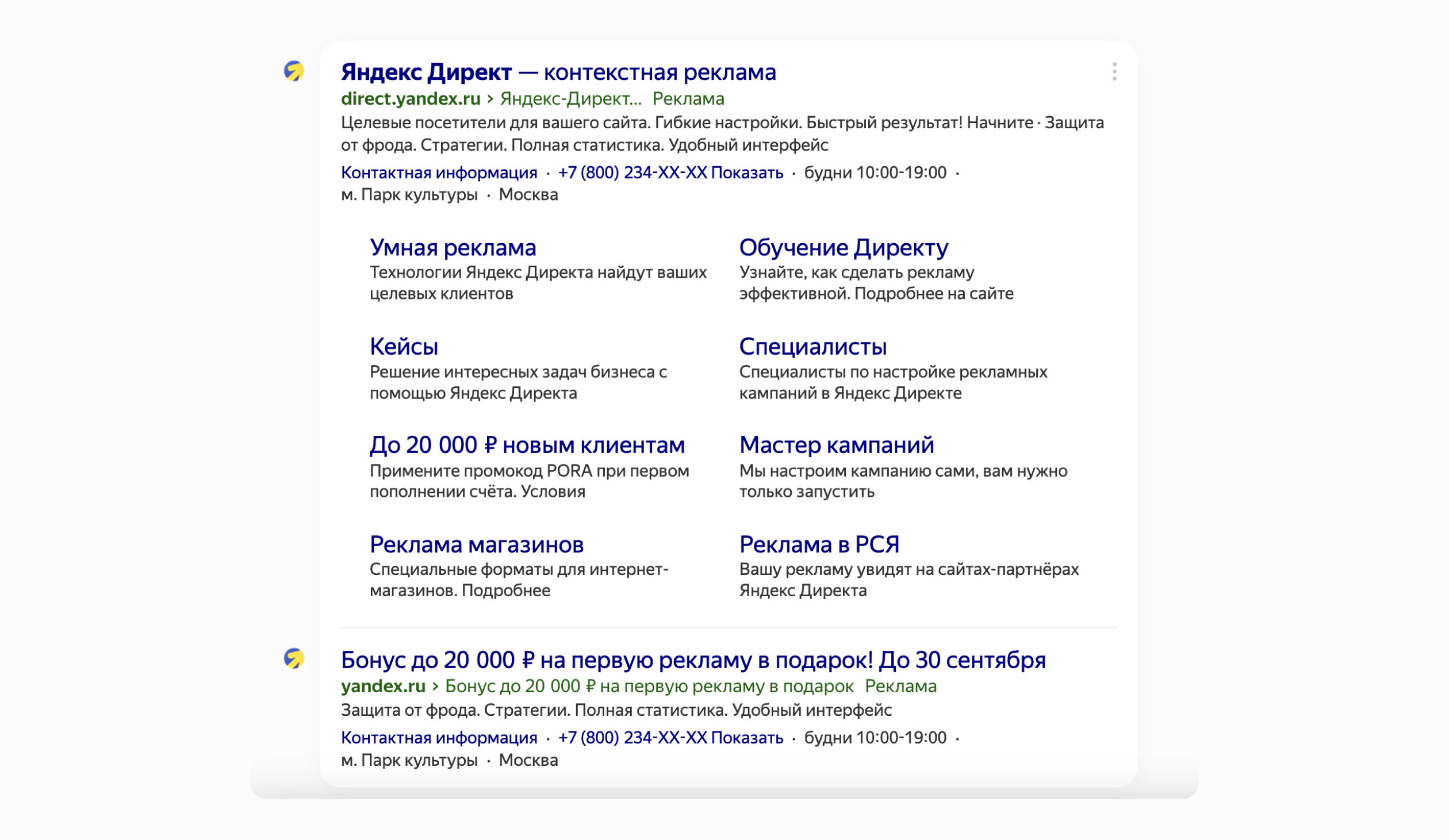Click the second ad's 'Защита от фрода. Стратегии' description
The width and height of the screenshot is (1449, 840).
(616, 710)
